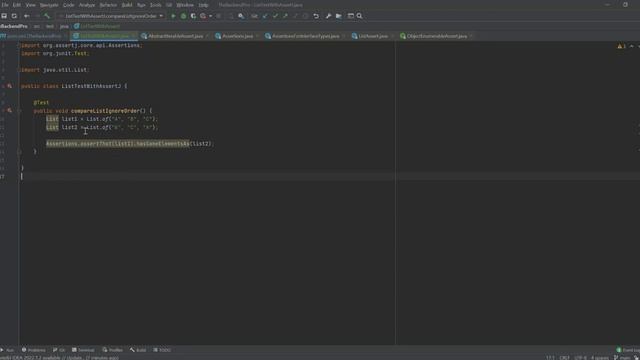Collapse the imports fold marker at first line
The height and width of the screenshot is (360, 640).
[19, 45]
